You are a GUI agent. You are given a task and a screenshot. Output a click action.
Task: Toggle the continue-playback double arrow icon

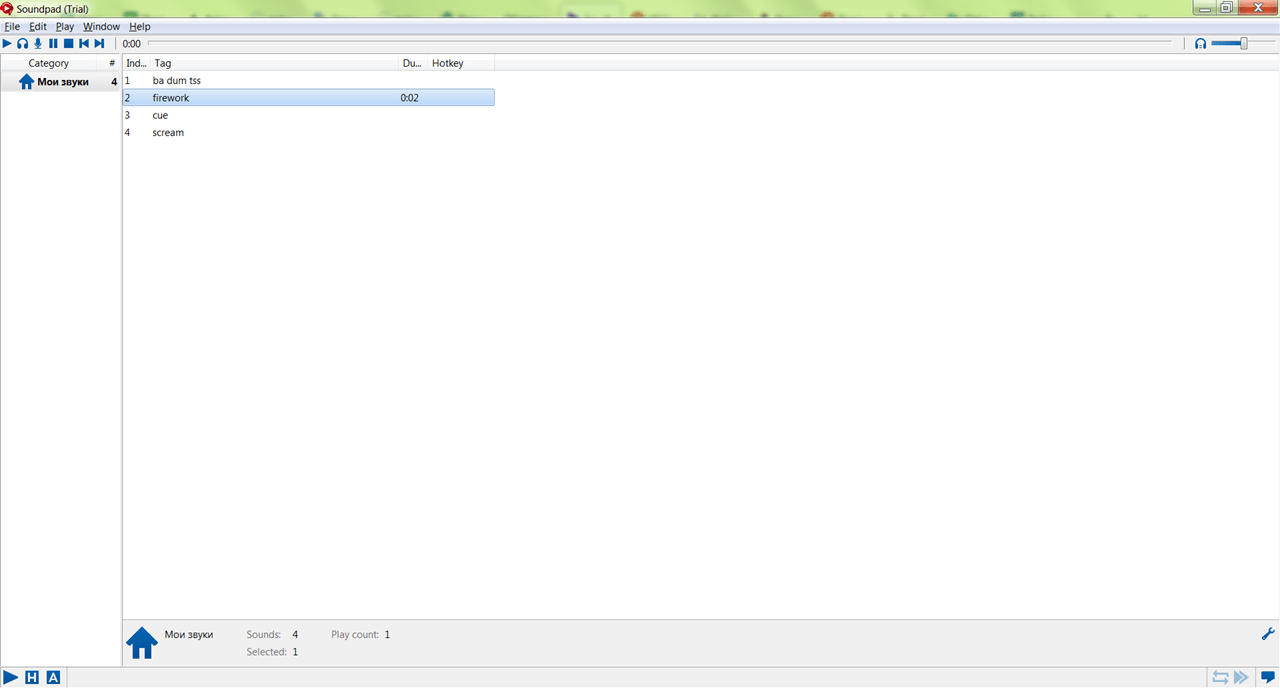(x=1241, y=677)
